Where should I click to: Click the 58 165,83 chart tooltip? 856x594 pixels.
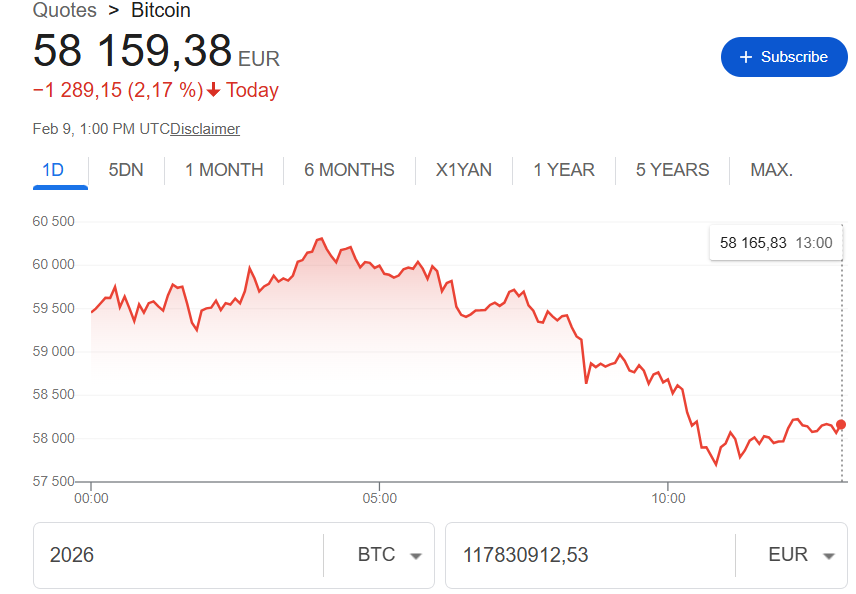pyautogui.click(x=775, y=242)
